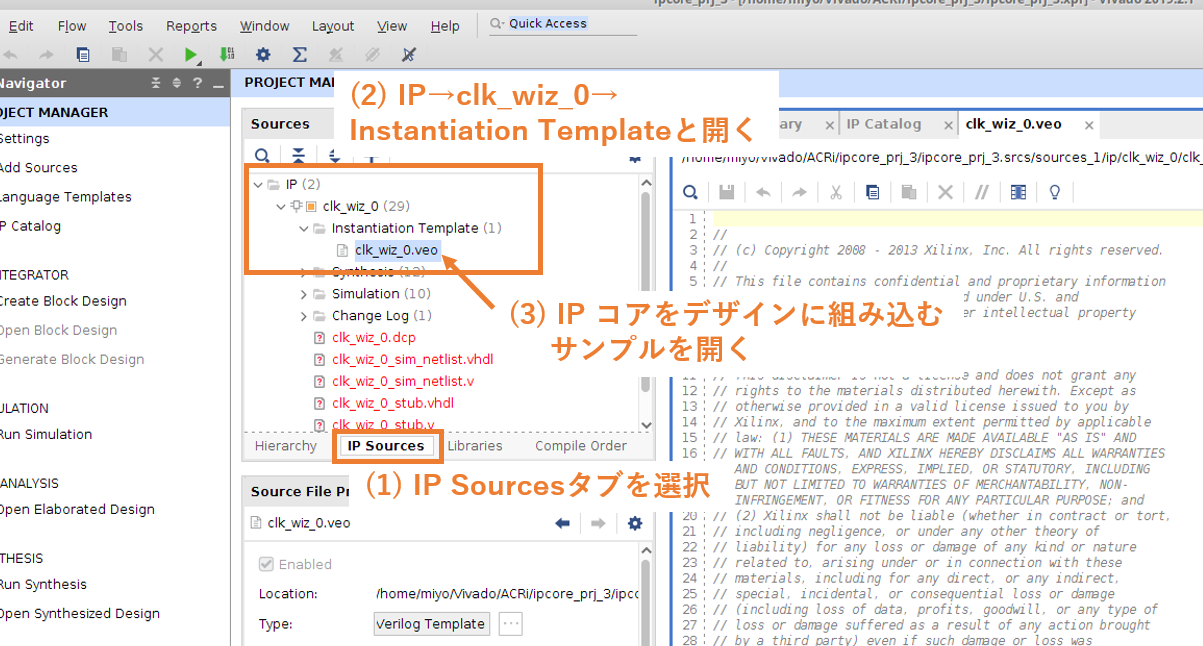
Task: Click the ellipsis button beside Verilog Template
Action: coord(511,624)
